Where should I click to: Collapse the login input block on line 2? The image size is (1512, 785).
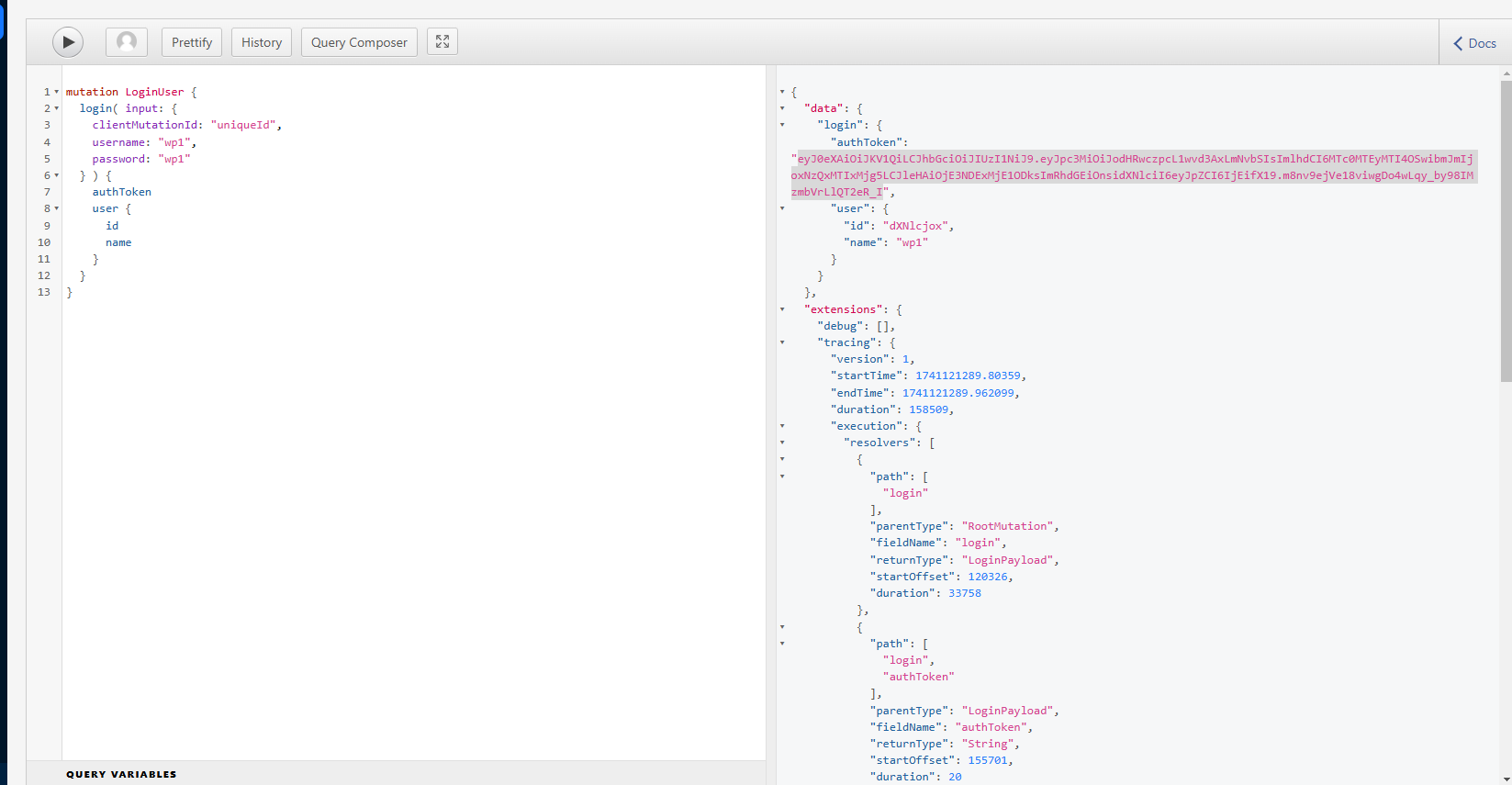pos(56,108)
